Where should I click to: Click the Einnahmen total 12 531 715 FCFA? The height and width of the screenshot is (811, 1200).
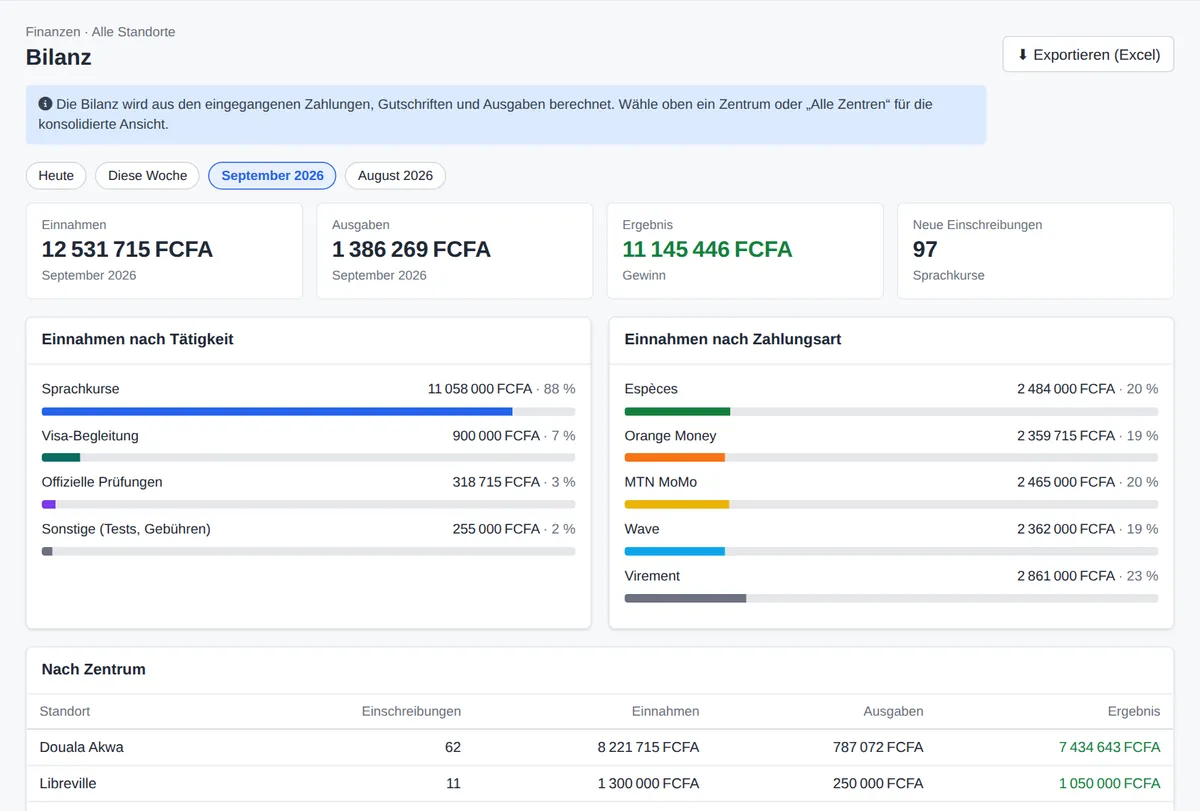click(127, 249)
